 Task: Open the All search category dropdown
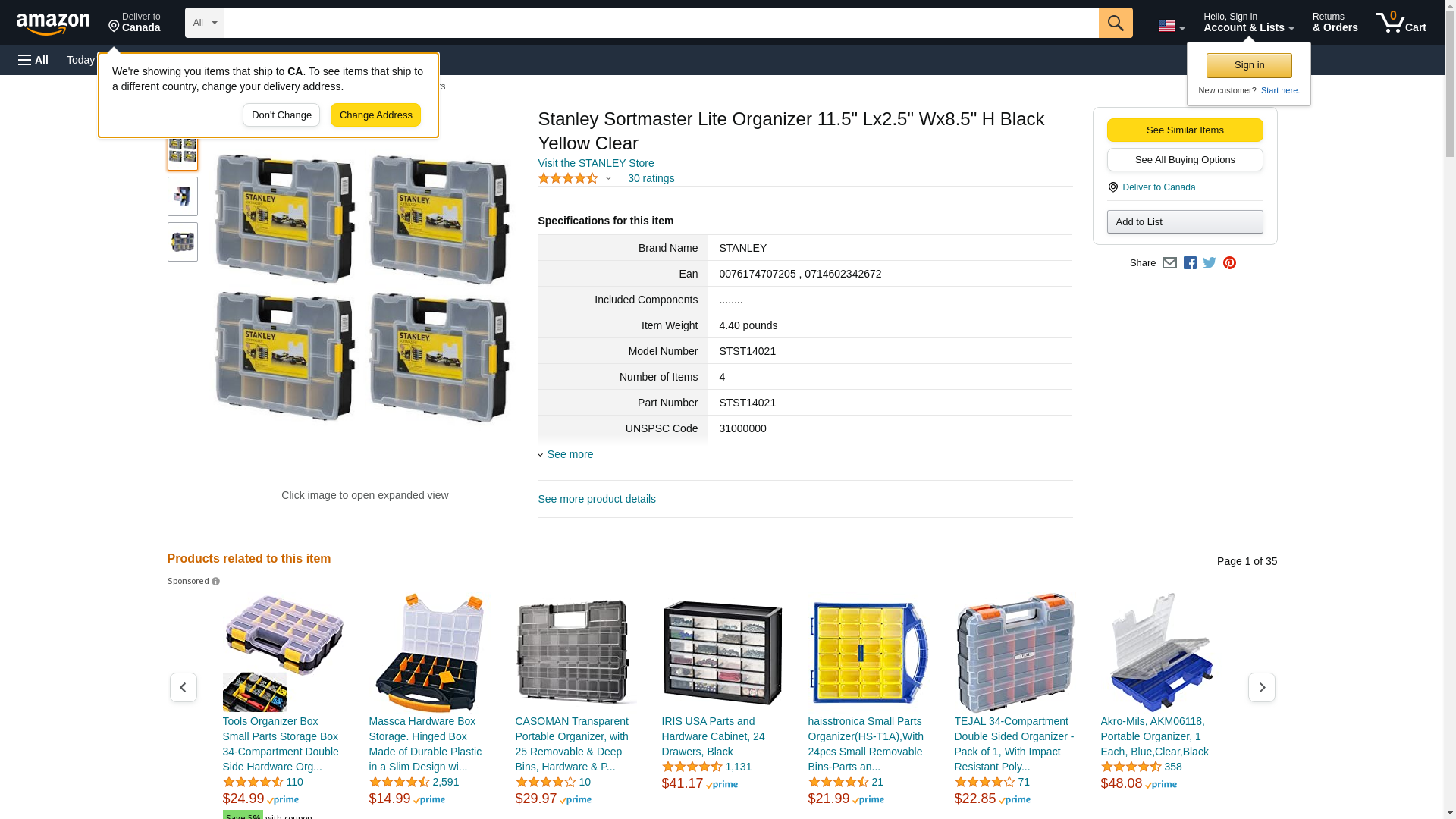(x=205, y=23)
